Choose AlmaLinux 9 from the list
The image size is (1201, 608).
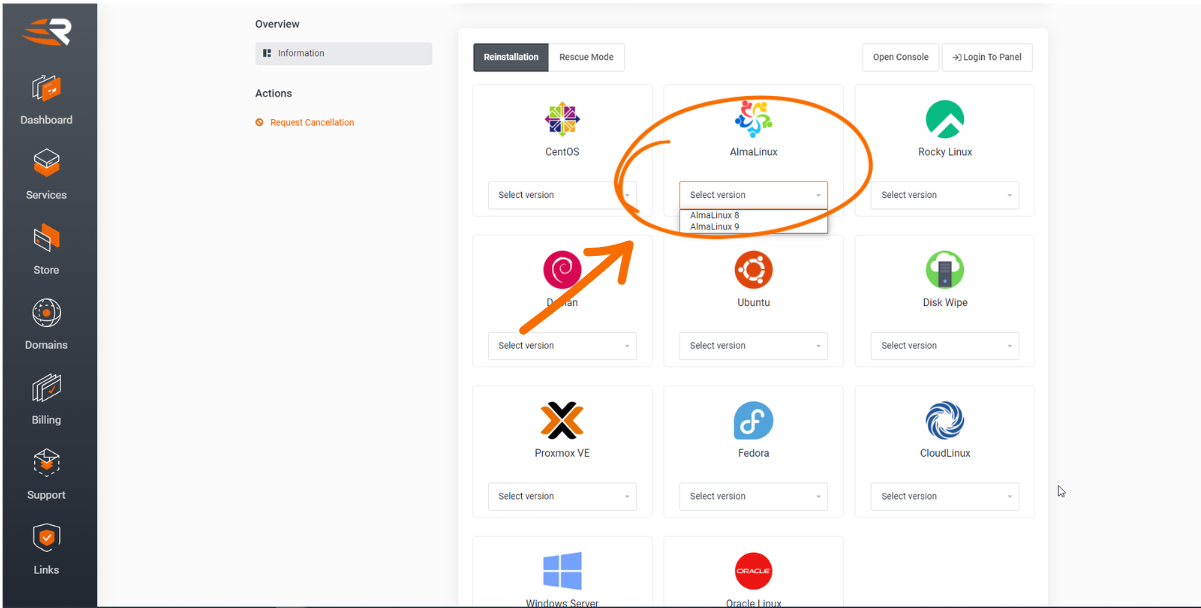pos(753,227)
